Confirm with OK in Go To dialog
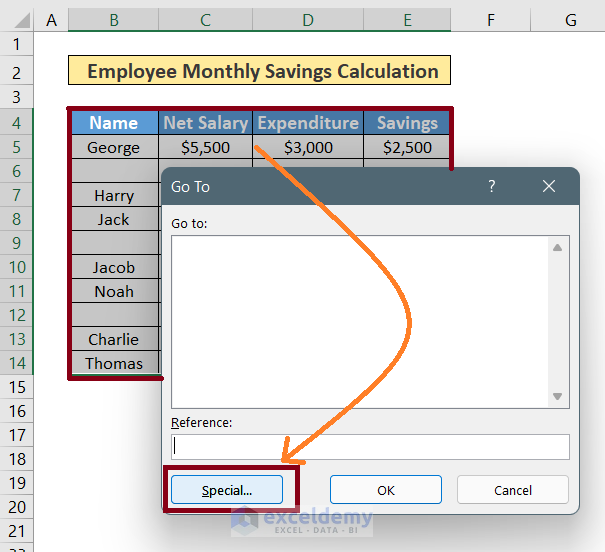 click(x=385, y=490)
